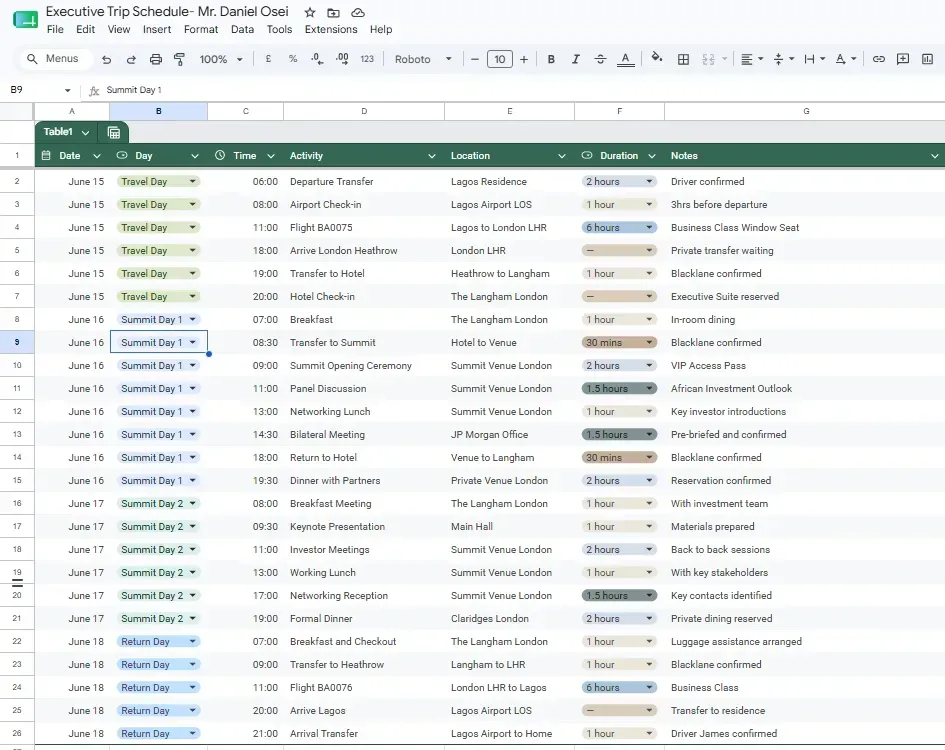Click the Undo icon in toolbar
945x750 pixels.
[107, 59]
